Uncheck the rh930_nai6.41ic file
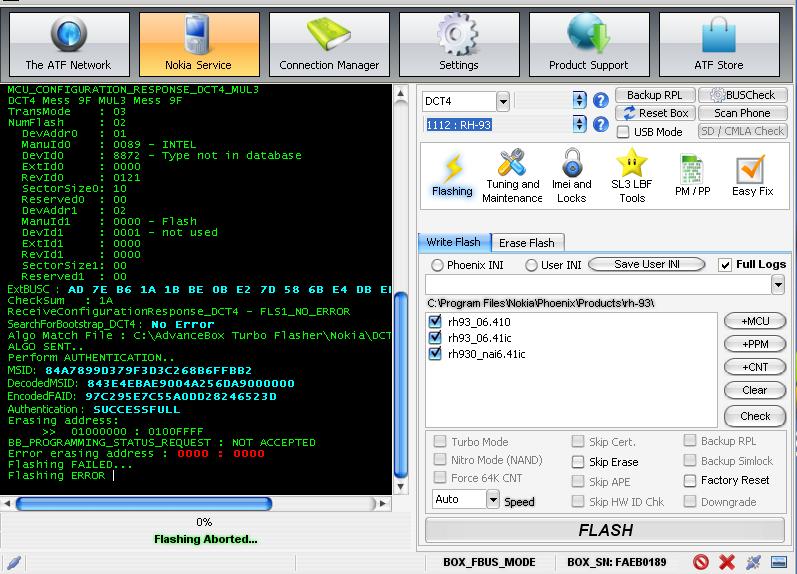Image resolution: width=797 pixels, height=574 pixels. pyautogui.click(x=435, y=353)
